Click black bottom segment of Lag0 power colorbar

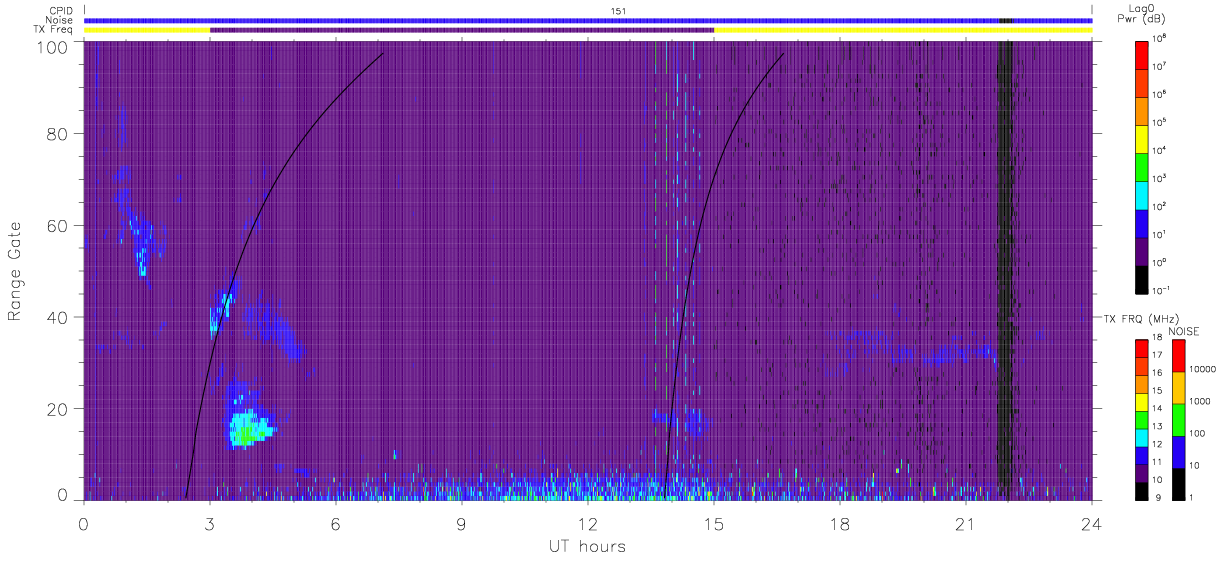1143,278
